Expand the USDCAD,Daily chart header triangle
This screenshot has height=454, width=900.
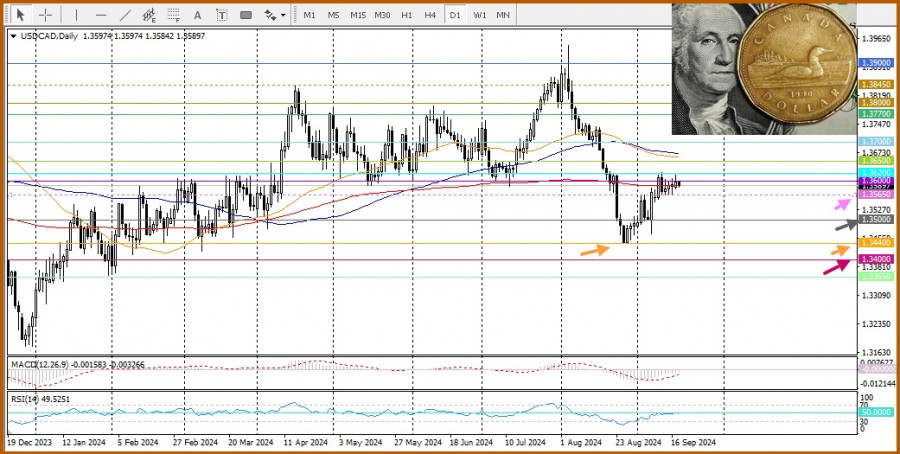13,36
